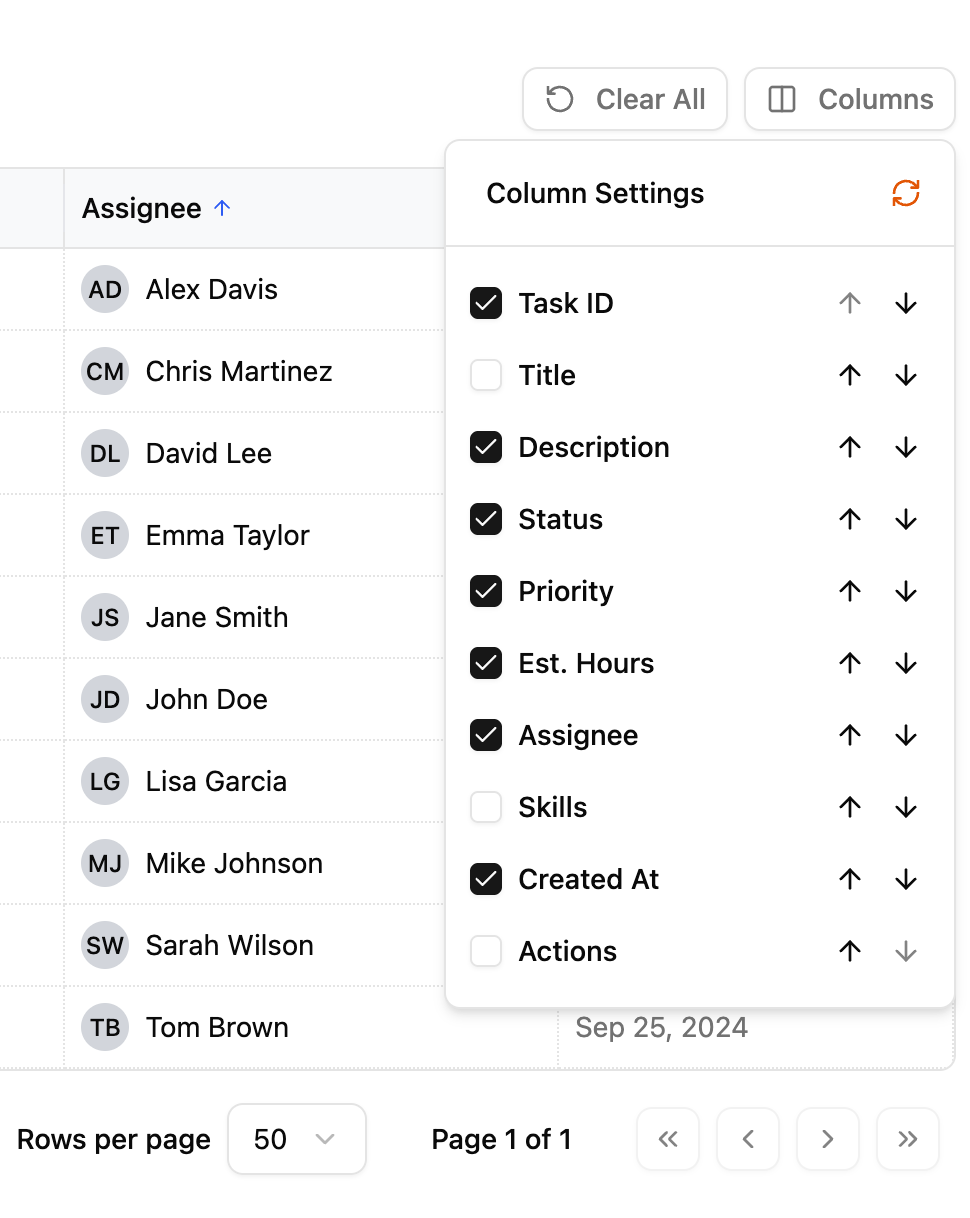
Task: Move the Title column up using its arrow
Action: (x=849, y=375)
